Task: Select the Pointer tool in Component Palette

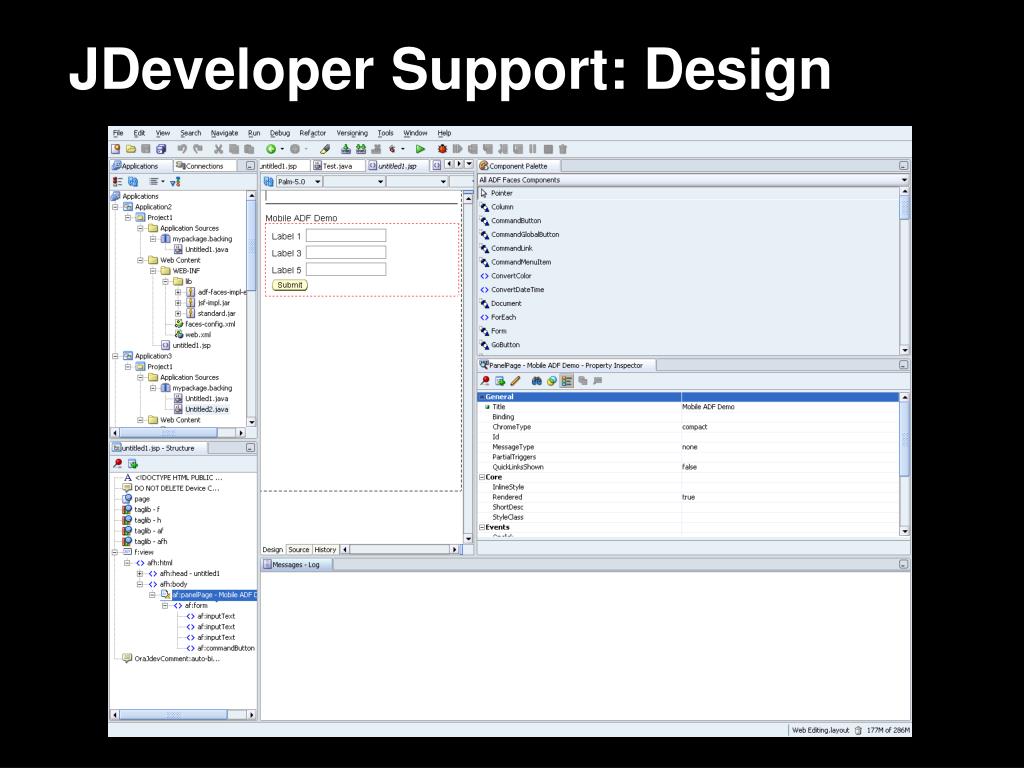Action: click(x=501, y=193)
